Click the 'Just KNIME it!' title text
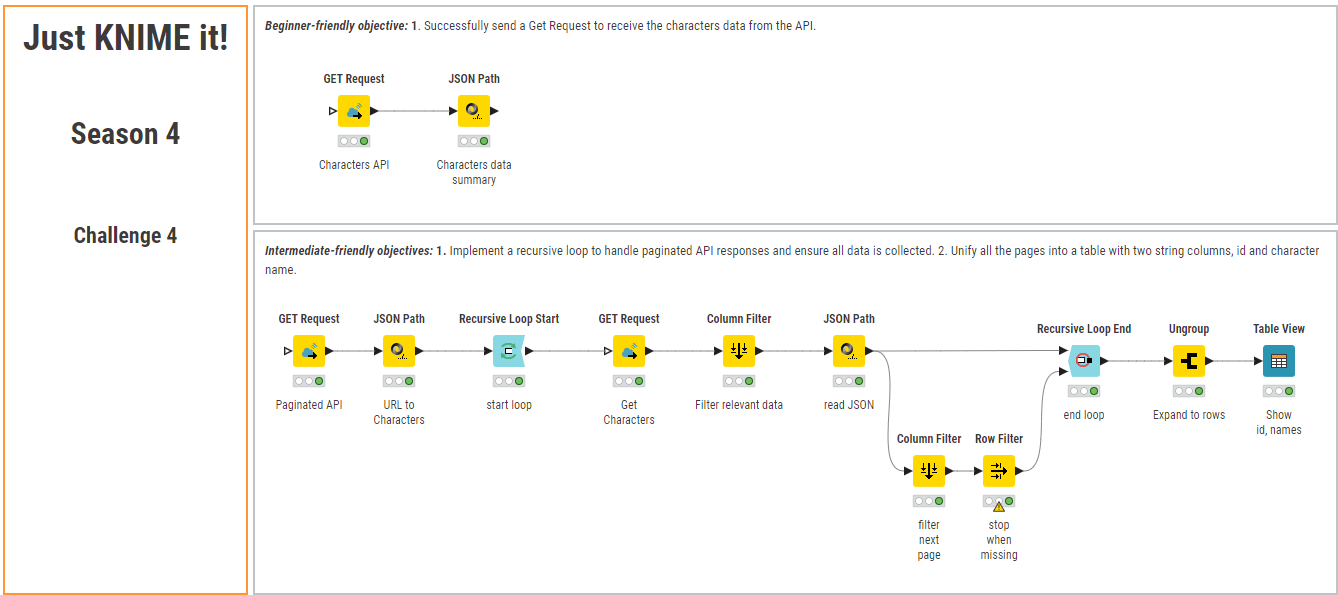 (x=126, y=38)
